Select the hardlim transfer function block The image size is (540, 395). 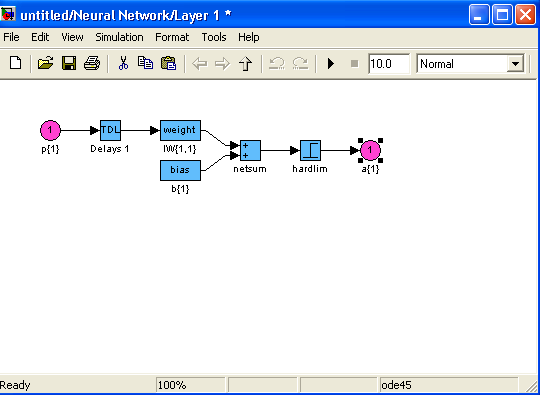click(310, 150)
